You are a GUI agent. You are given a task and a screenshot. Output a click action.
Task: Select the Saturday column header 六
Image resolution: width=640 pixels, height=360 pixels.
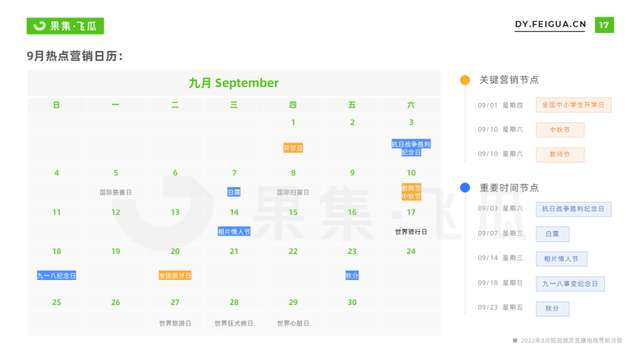coord(411,105)
